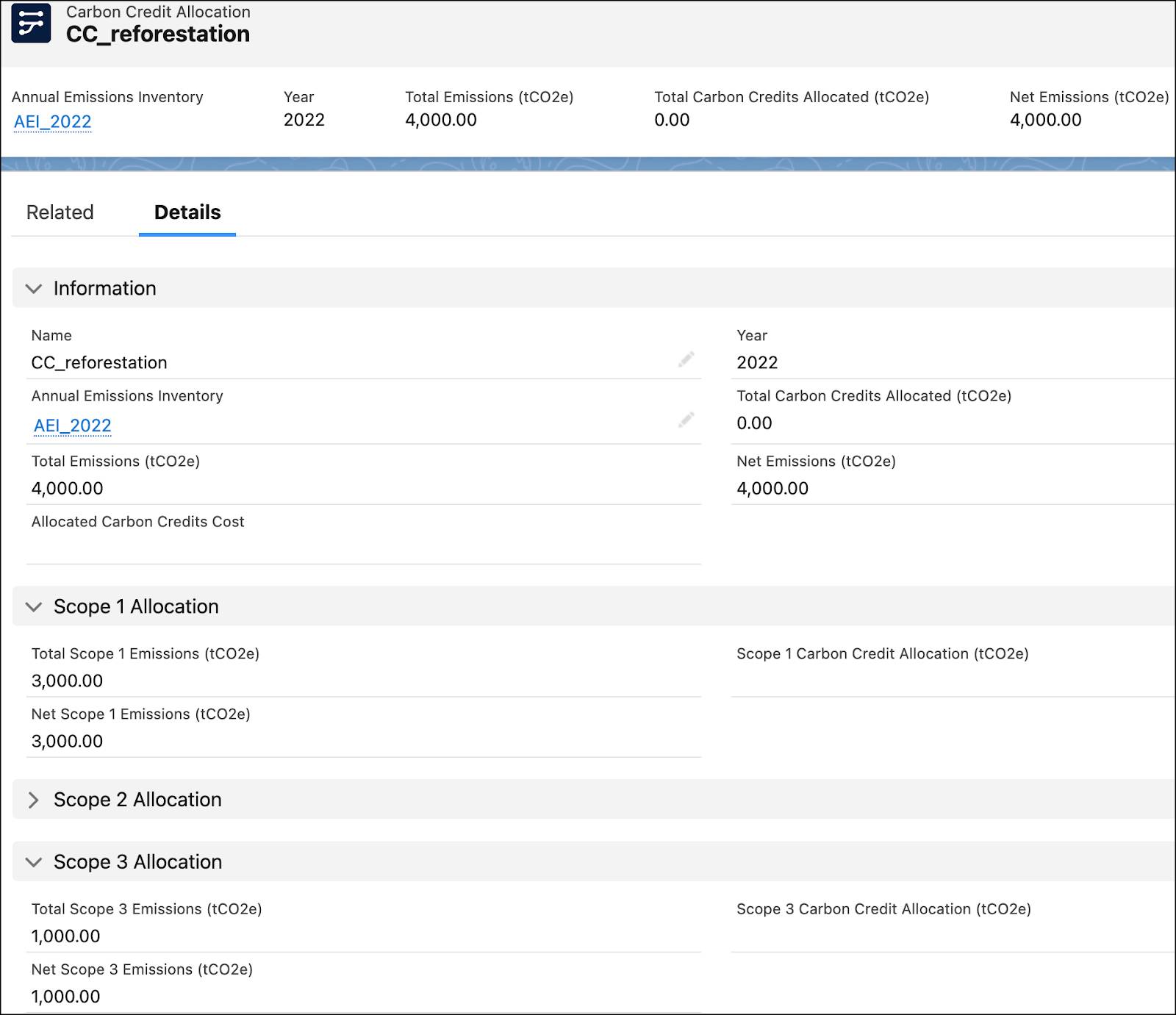The height and width of the screenshot is (1015, 1176).
Task: Open the AEI_2022 link in the highlights panel
Action: pos(51,121)
